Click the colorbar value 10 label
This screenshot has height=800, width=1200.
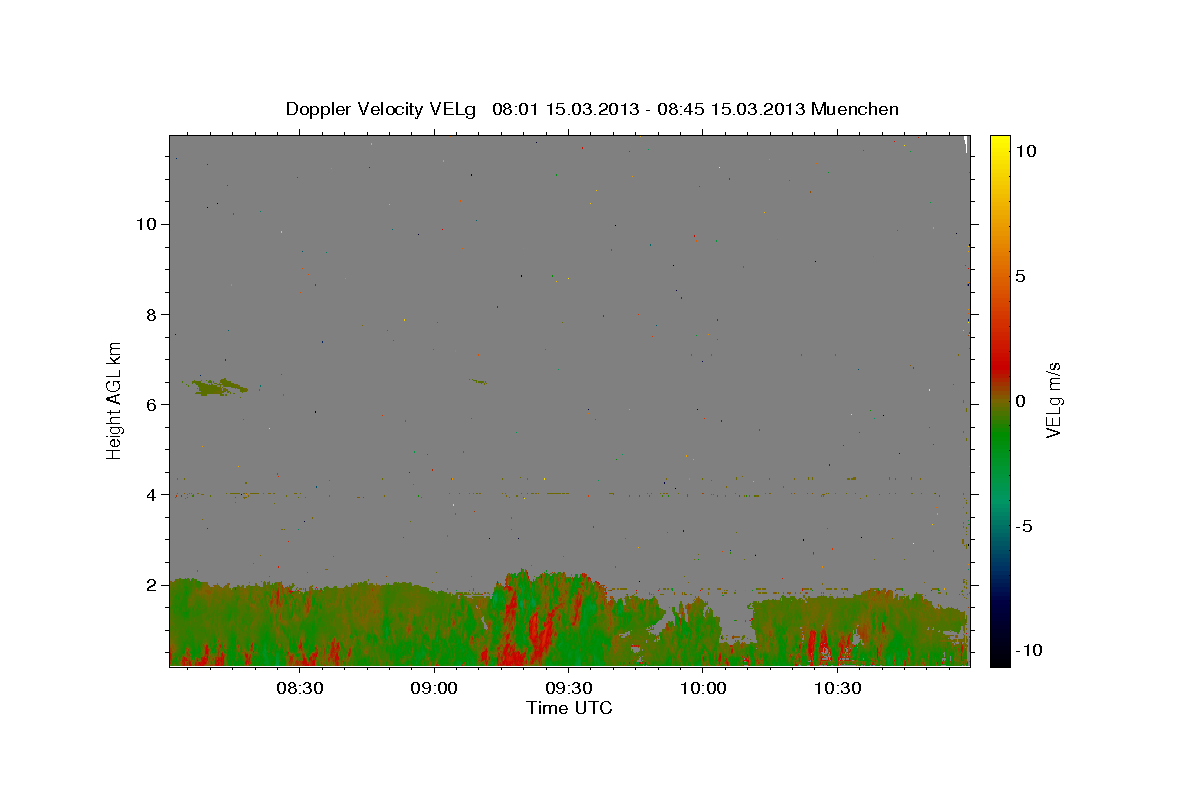pos(1025,151)
